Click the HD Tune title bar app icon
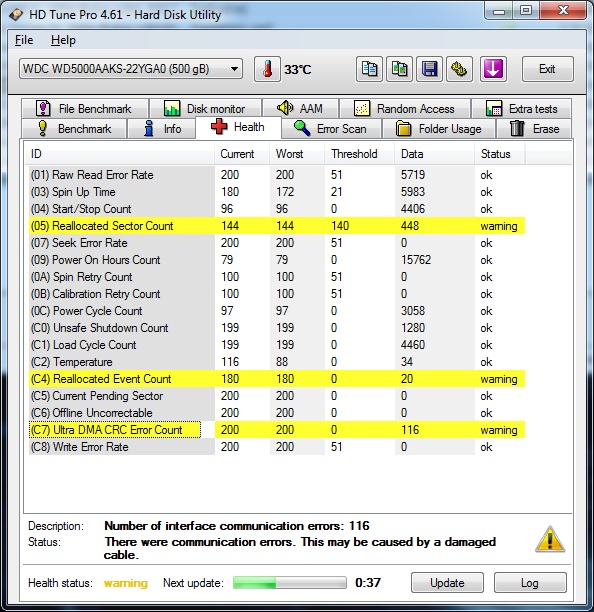Viewport: 594px width, 612px height. [x=16, y=15]
